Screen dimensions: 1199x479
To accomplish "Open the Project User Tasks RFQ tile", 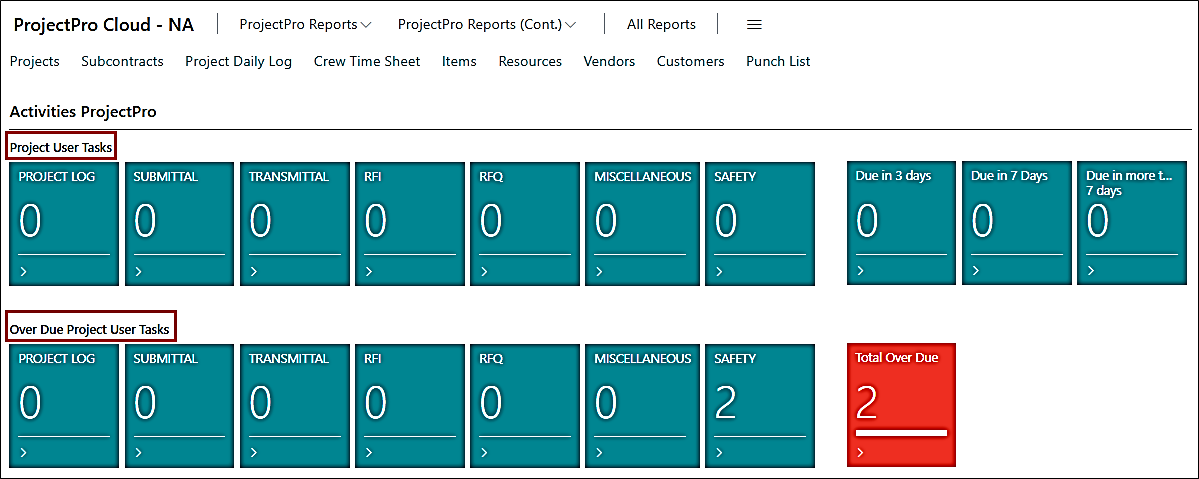I will point(525,223).
